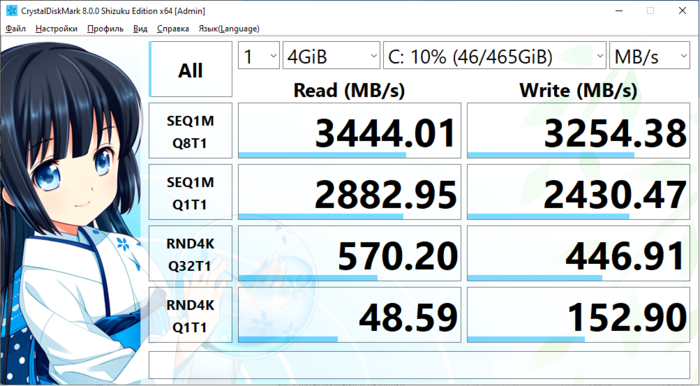
Task: Start the SEQ1M Q8T1 test
Action: click(191, 131)
